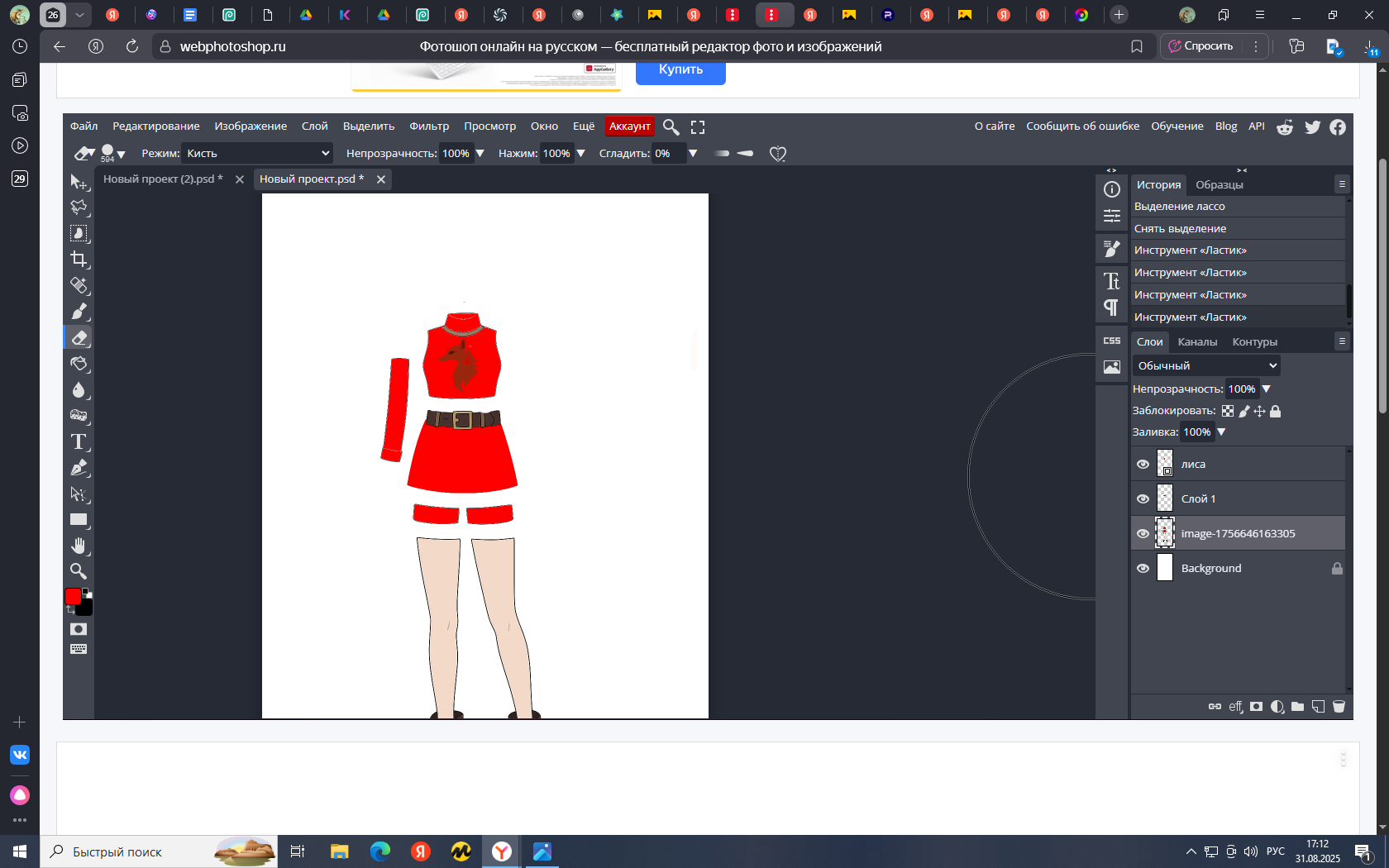Expand the Режим Кисть dropdown
1389x868 pixels.
click(x=257, y=153)
